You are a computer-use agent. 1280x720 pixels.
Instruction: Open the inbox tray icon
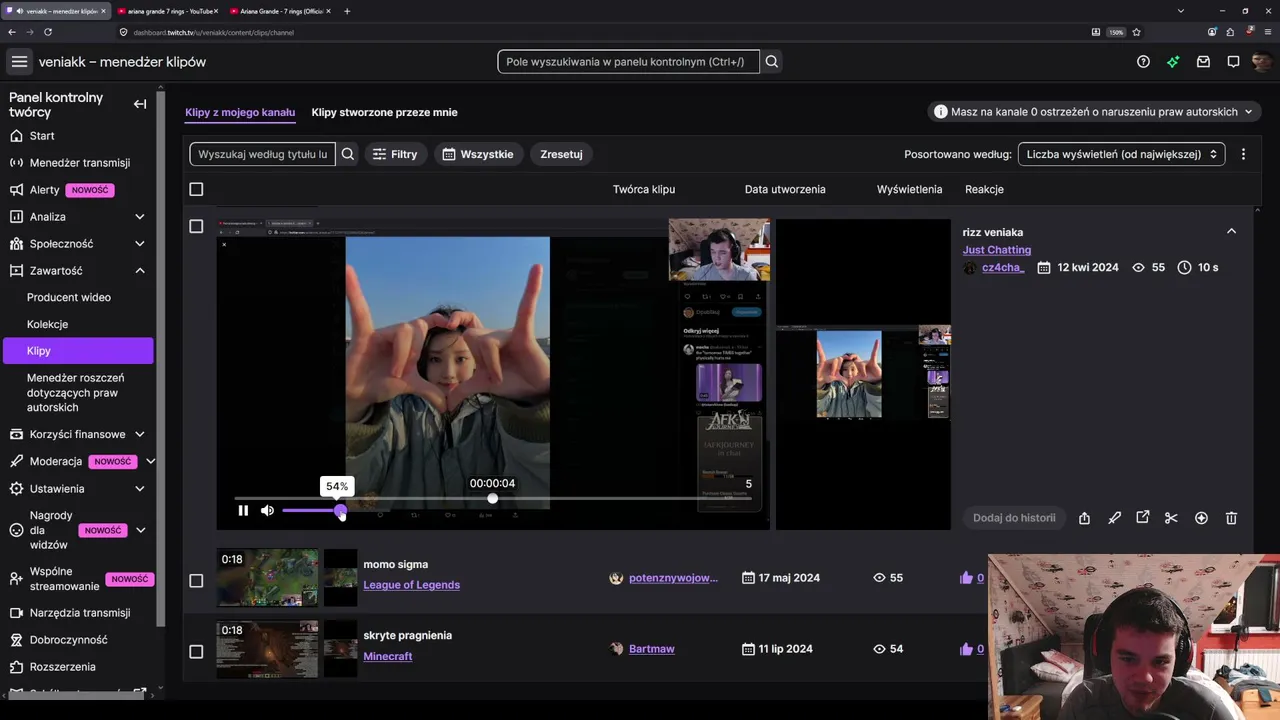(1203, 62)
